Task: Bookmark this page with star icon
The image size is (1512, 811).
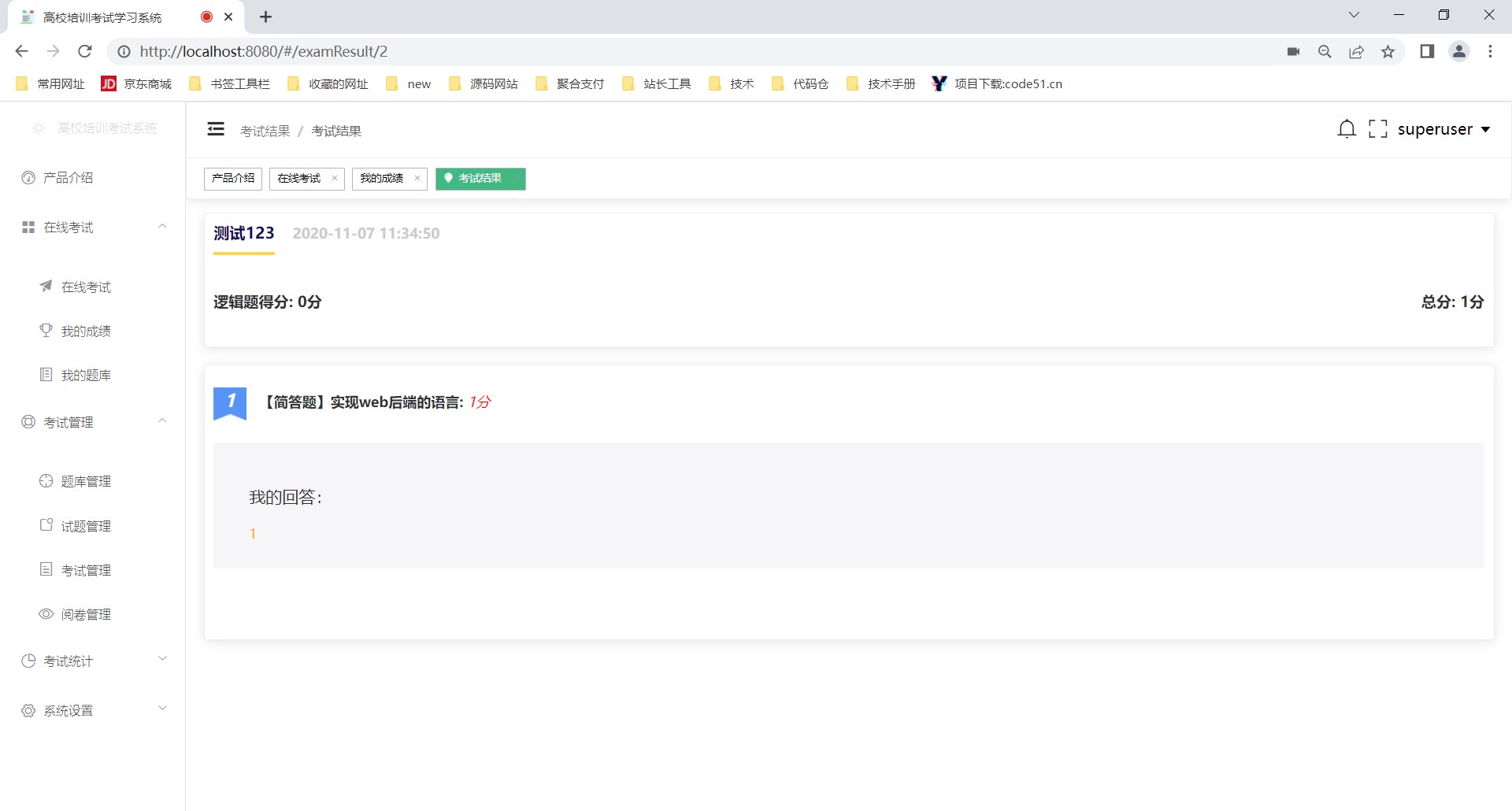Action: pos(1388,52)
